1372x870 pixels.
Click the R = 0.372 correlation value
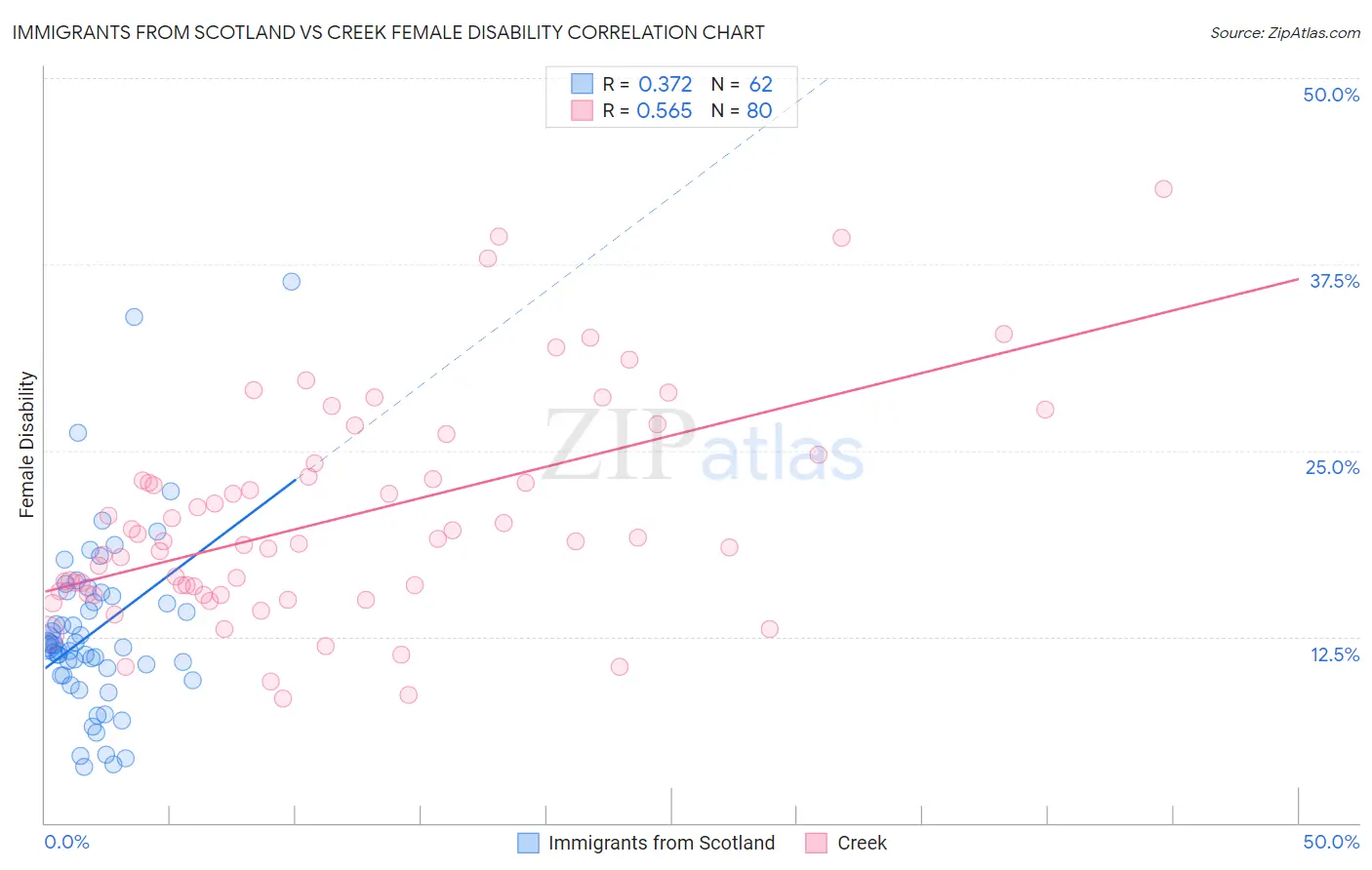[647, 84]
